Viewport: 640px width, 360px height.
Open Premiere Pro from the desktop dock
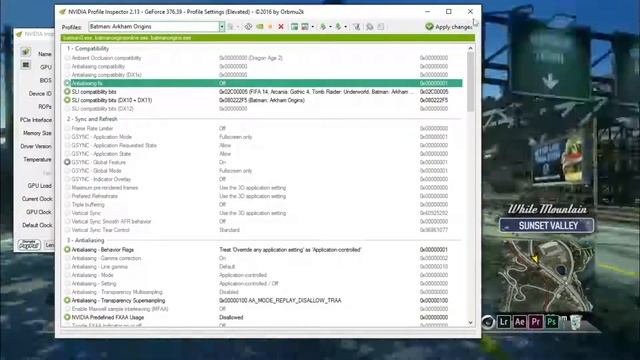pyautogui.click(x=536, y=322)
